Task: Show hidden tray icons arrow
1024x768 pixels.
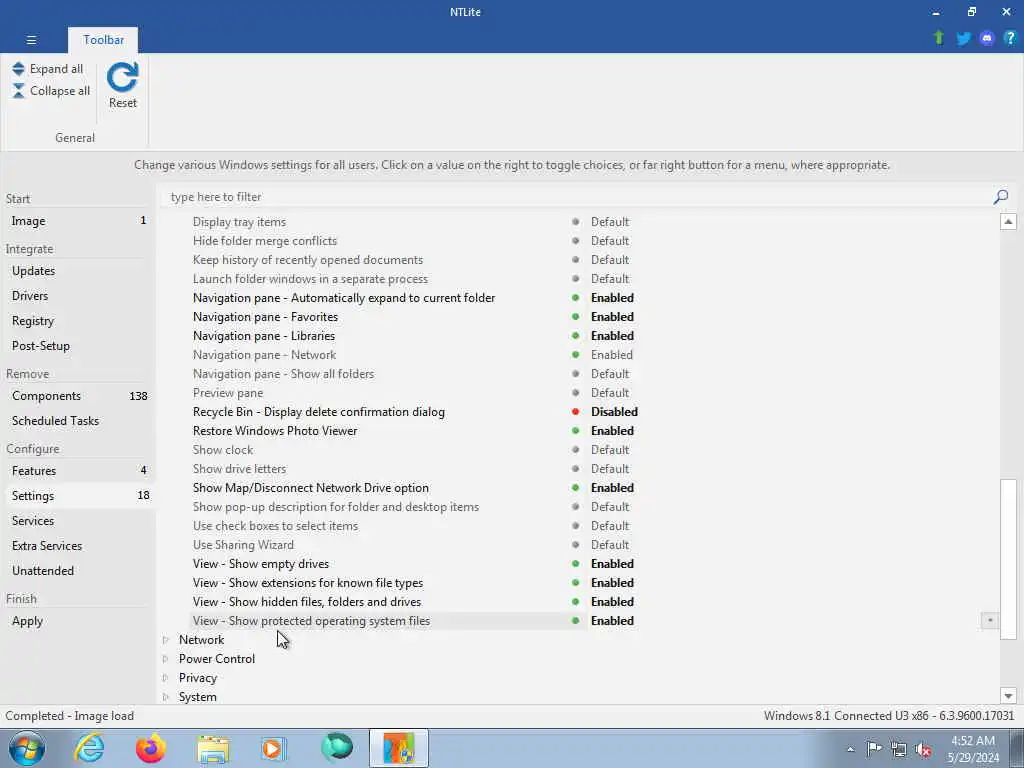Action: point(850,749)
